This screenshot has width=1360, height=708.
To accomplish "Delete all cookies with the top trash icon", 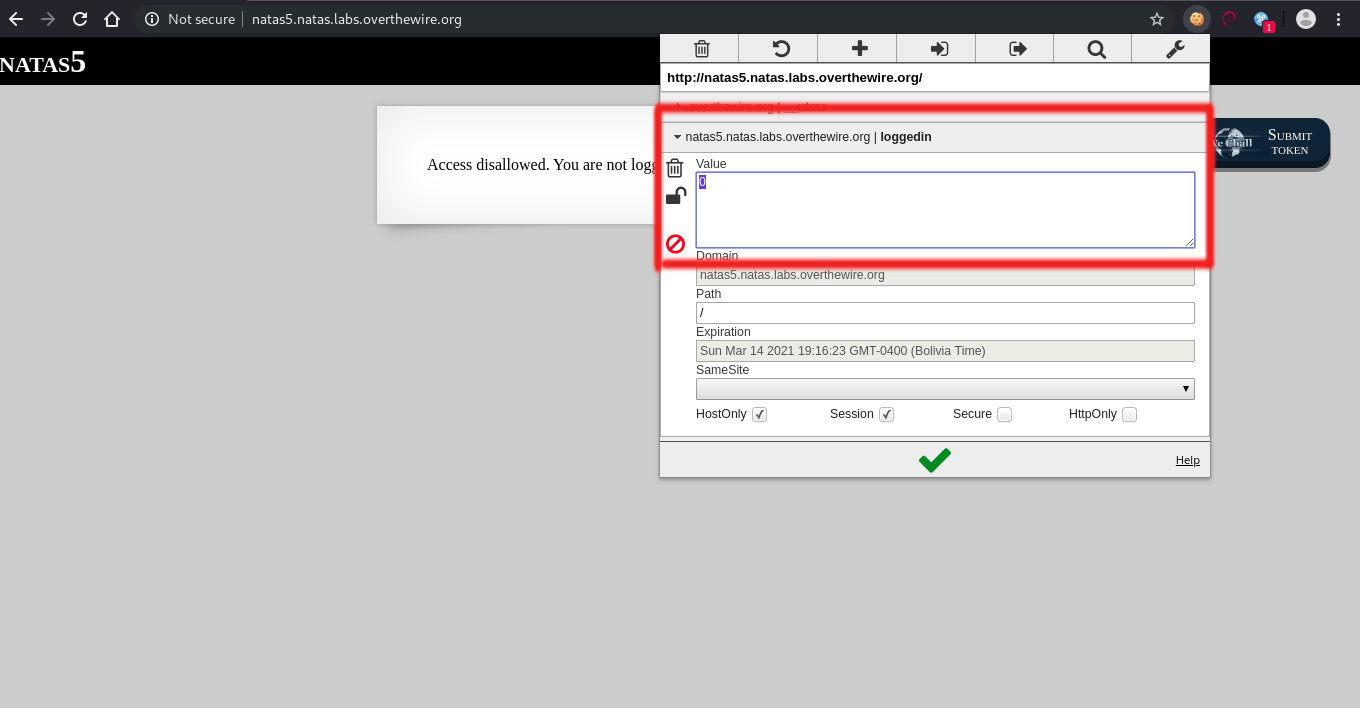I will coord(701,48).
